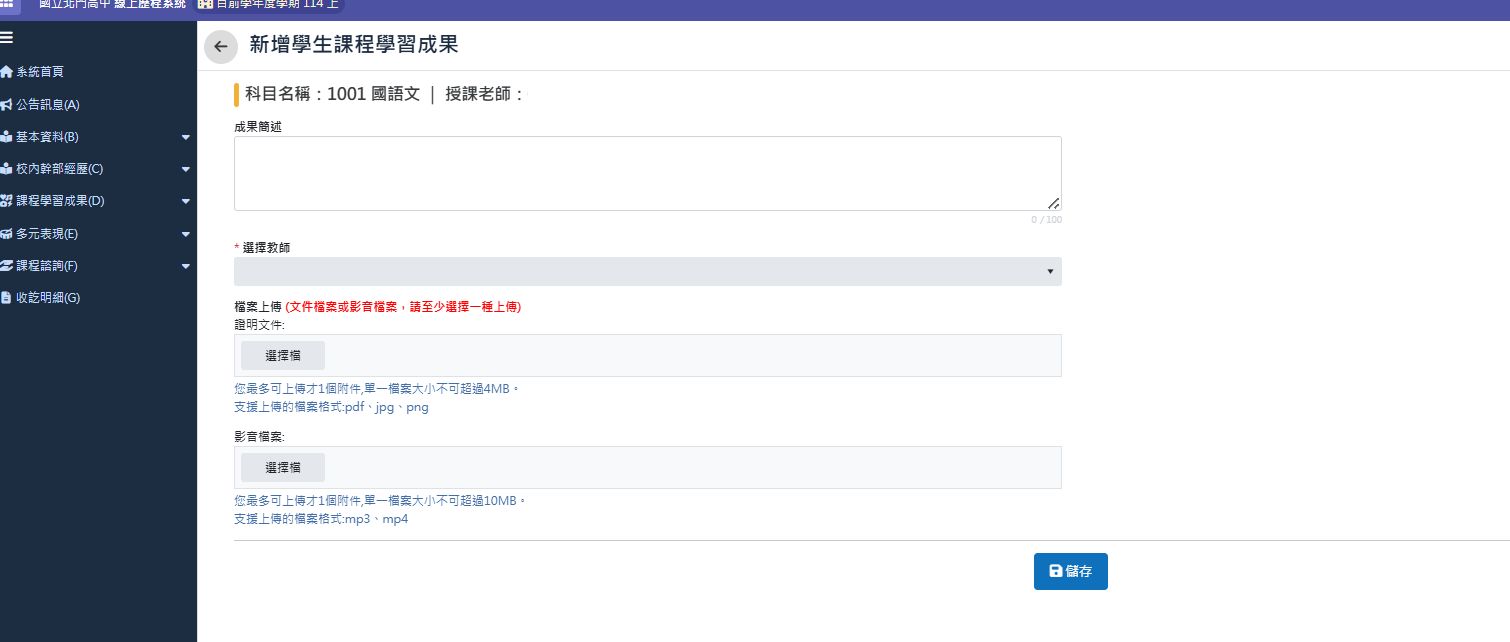Click 選擇檔 button for 影音檔案

(283, 467)
